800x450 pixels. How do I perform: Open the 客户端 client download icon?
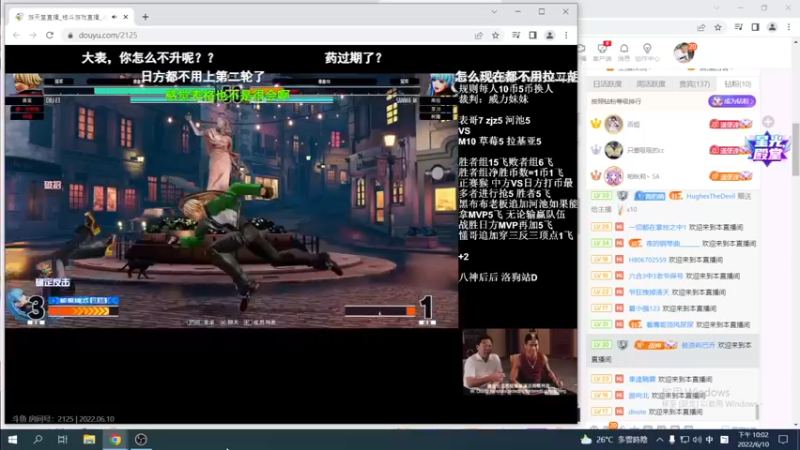pos(603,52)
